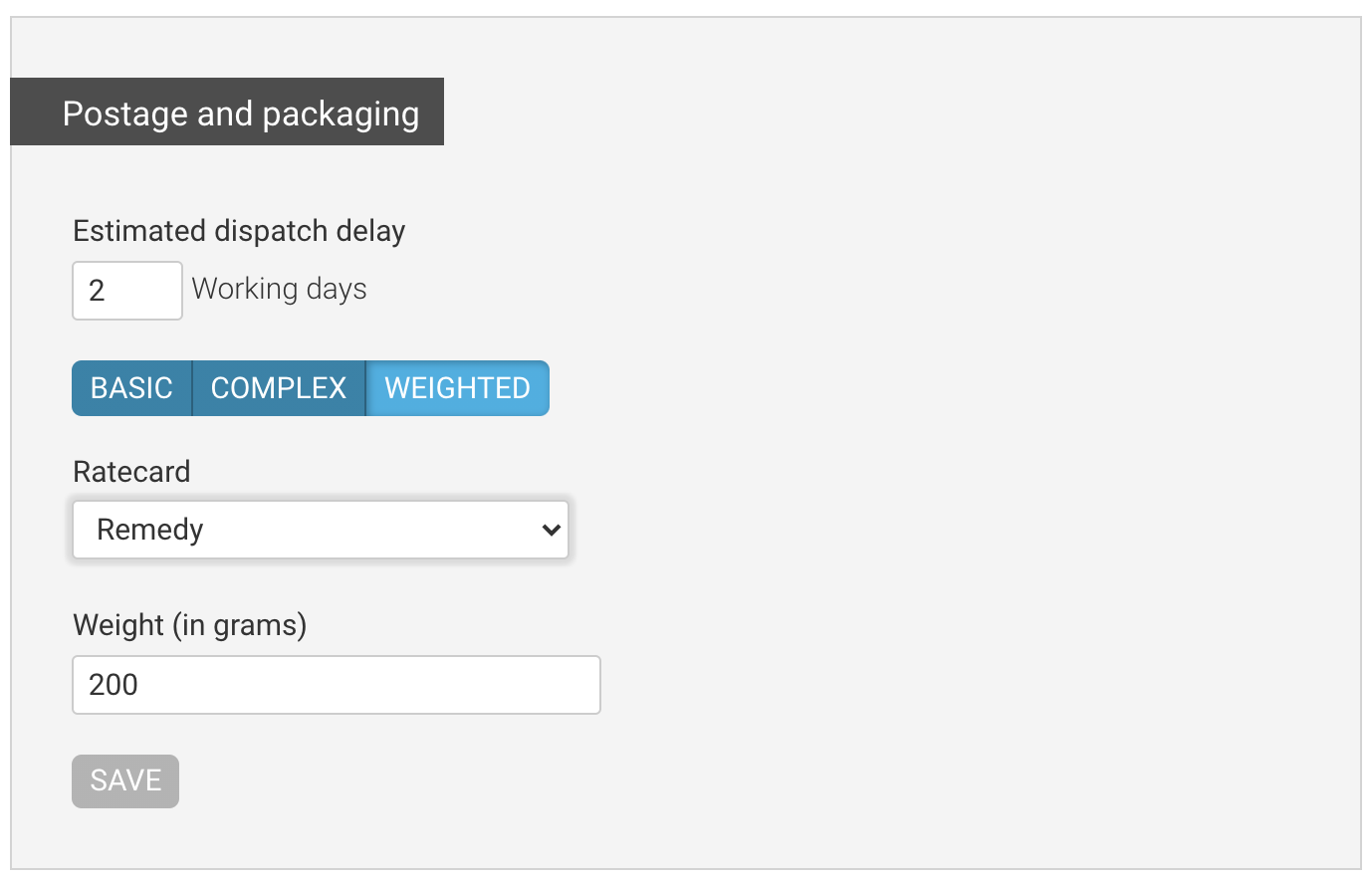Toggle off BASIC by selecting WEIGHTED

(457, 388)
